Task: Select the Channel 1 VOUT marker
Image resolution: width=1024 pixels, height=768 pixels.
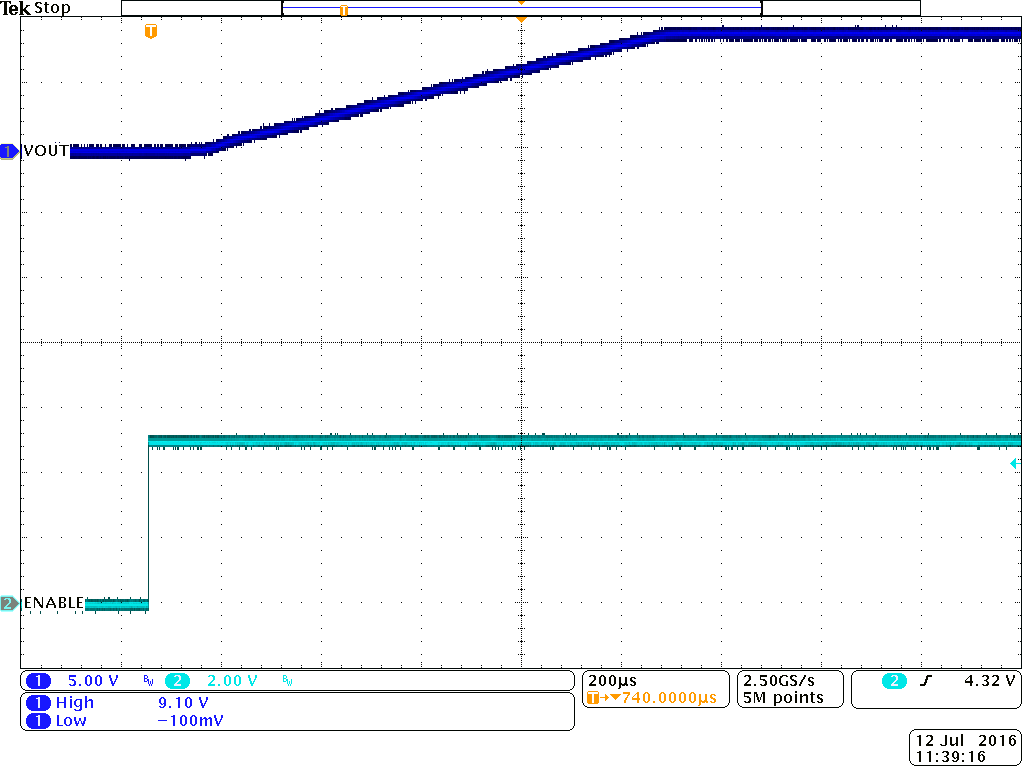Action: 8,151
